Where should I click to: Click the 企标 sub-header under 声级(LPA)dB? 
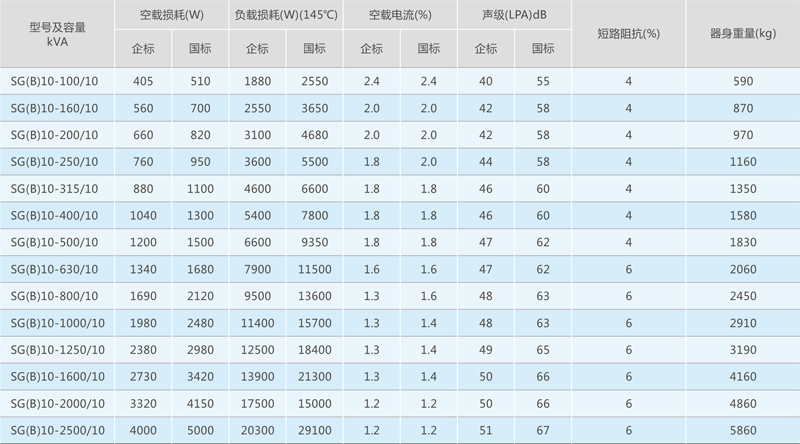click(486, 49)
